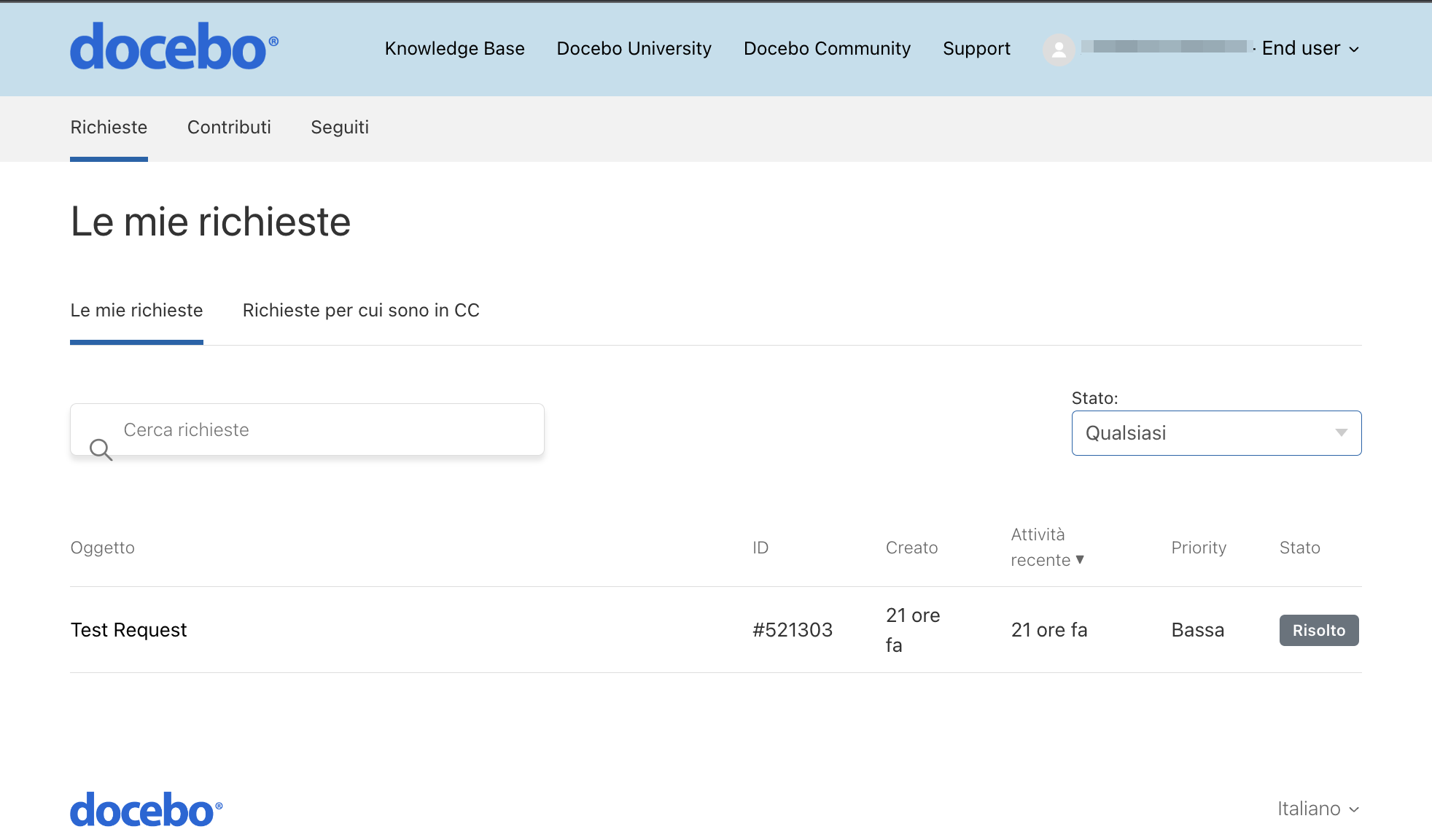Click the 21 ore fa recent activity cell

click(1048, 629)
